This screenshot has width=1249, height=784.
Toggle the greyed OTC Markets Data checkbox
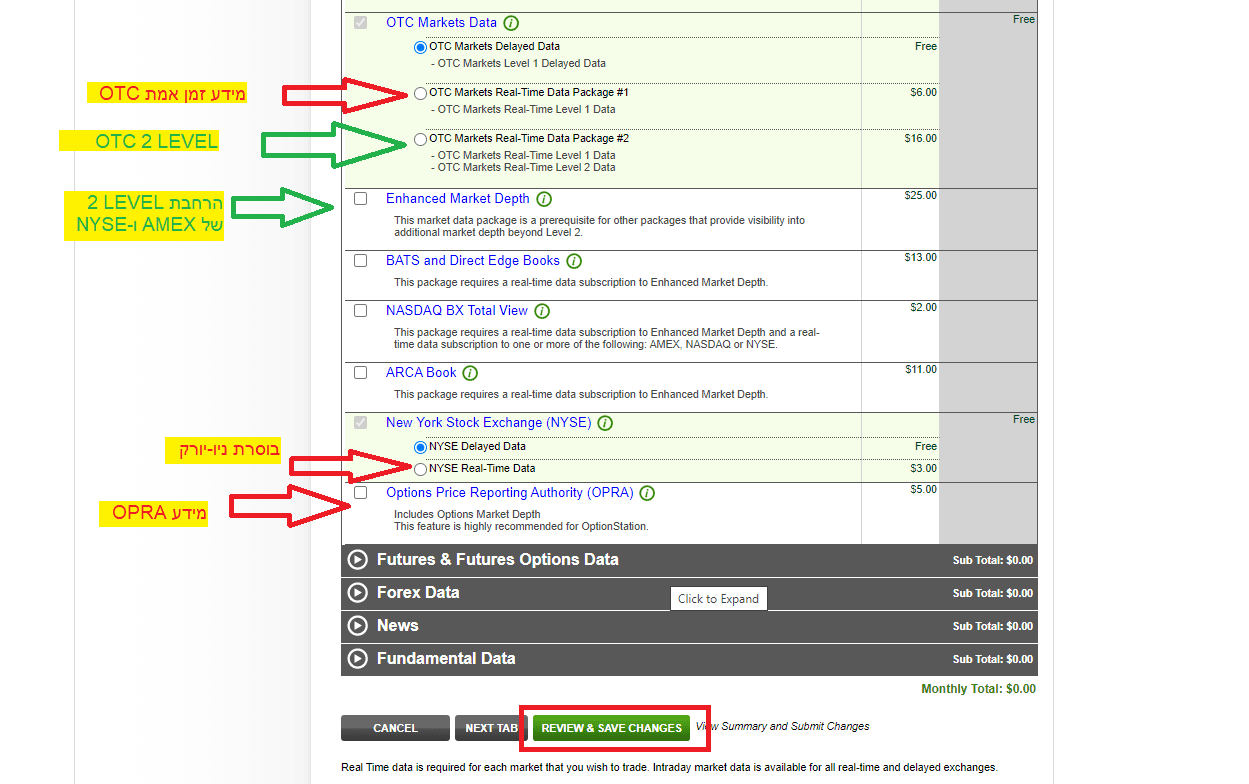pyautogui.click(x=361, y=23)
